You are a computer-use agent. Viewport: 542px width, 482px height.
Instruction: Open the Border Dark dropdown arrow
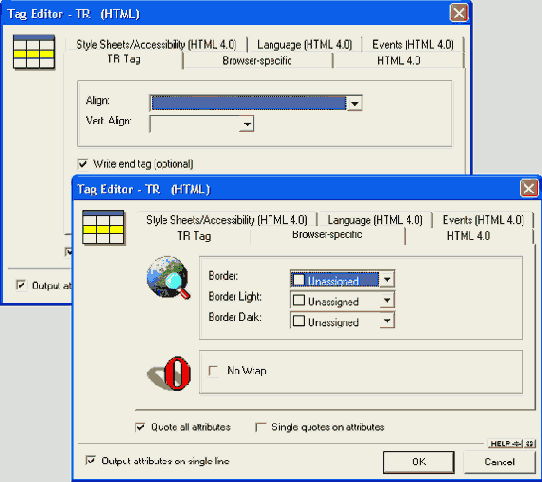tap(387, 321)
